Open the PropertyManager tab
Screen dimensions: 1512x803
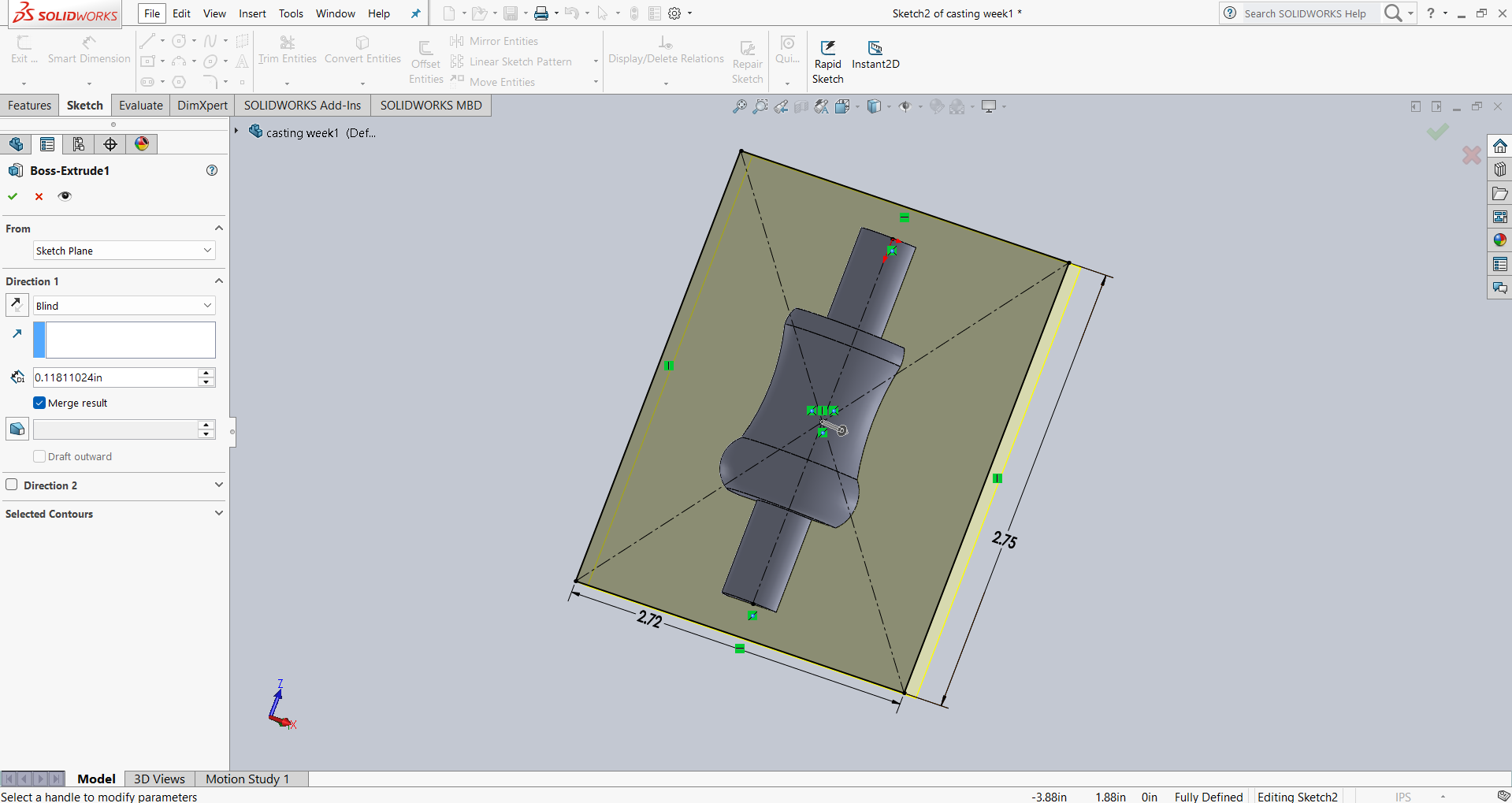coord(47,144)
